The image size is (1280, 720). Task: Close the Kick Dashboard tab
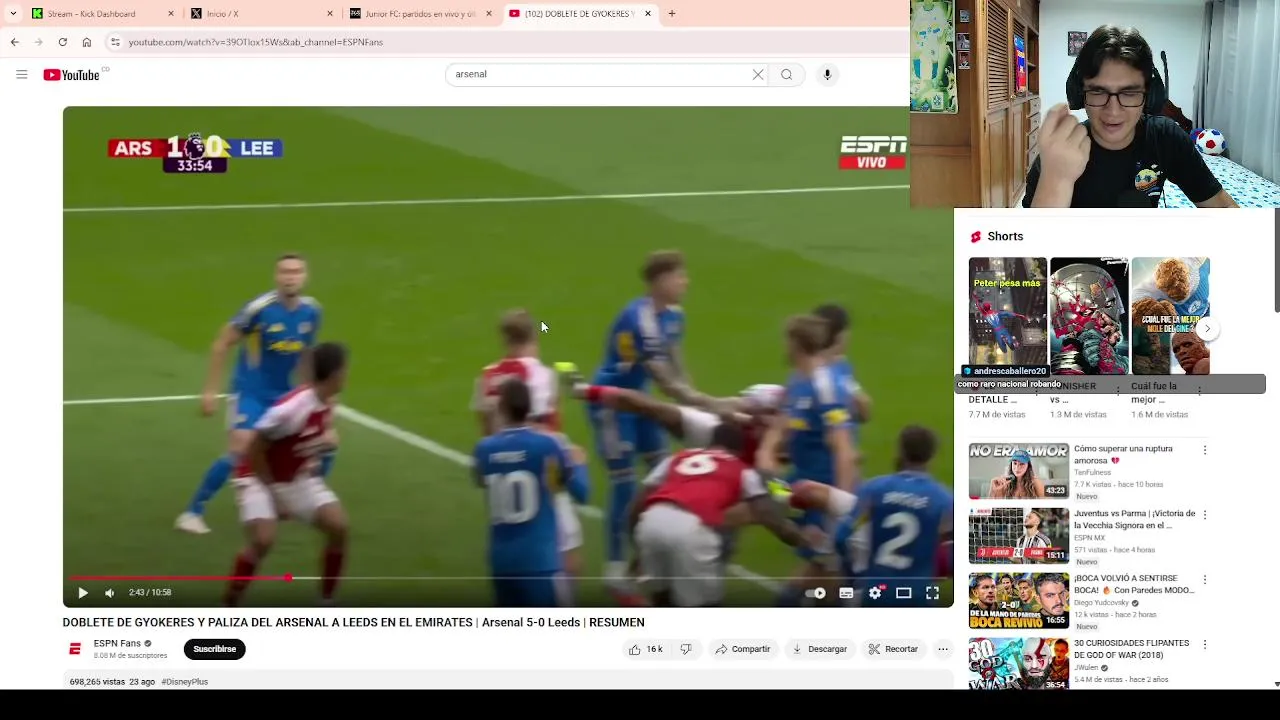click(171, 14)
